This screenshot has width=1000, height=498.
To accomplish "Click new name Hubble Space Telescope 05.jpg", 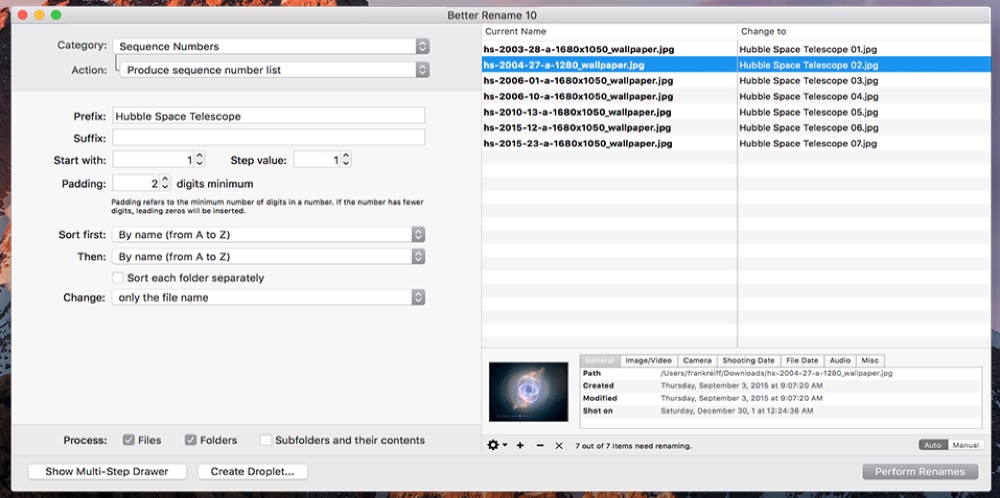I will click(809, 112).
